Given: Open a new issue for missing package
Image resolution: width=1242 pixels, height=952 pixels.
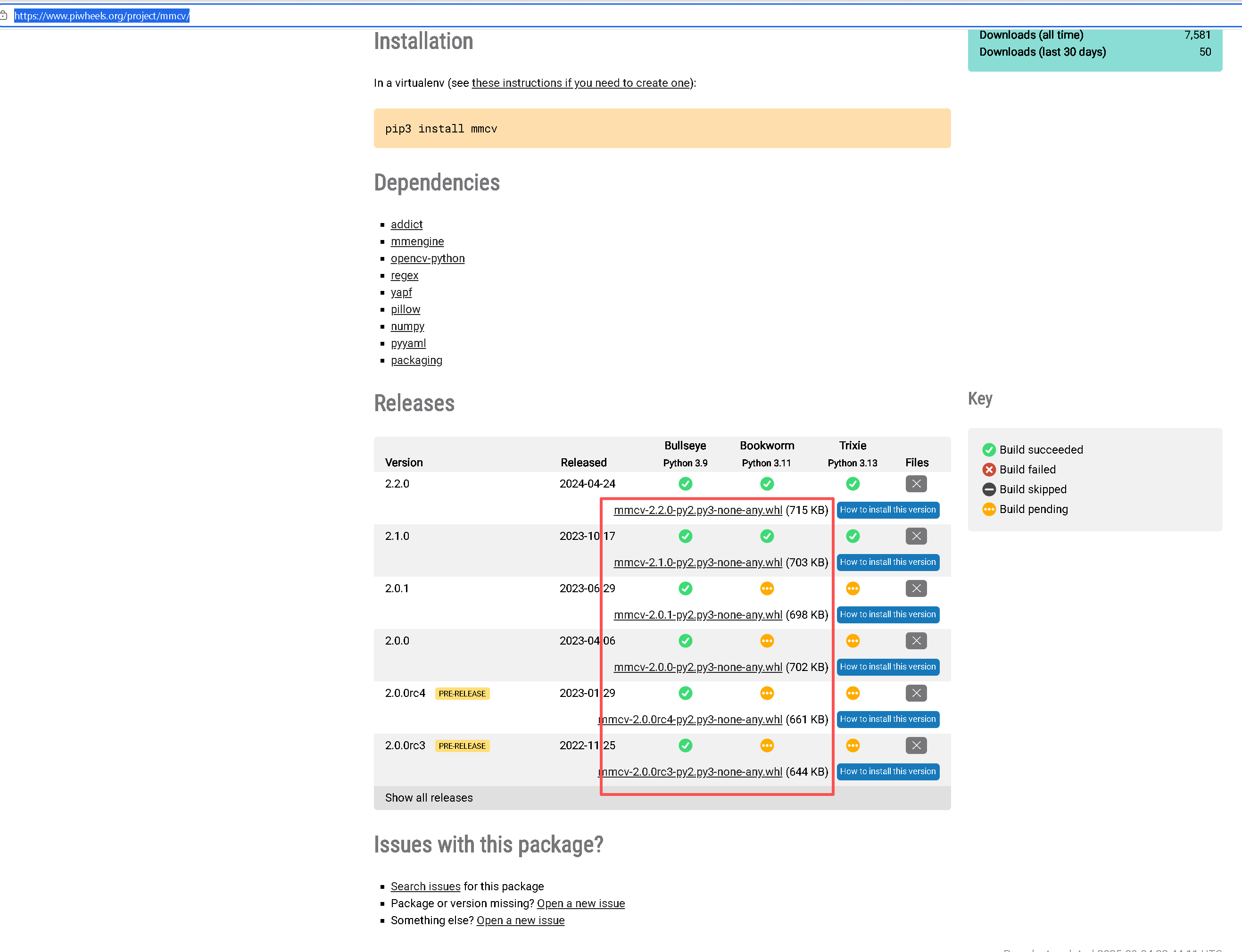Looking at the screenshot, I should (x=580, y=904).
